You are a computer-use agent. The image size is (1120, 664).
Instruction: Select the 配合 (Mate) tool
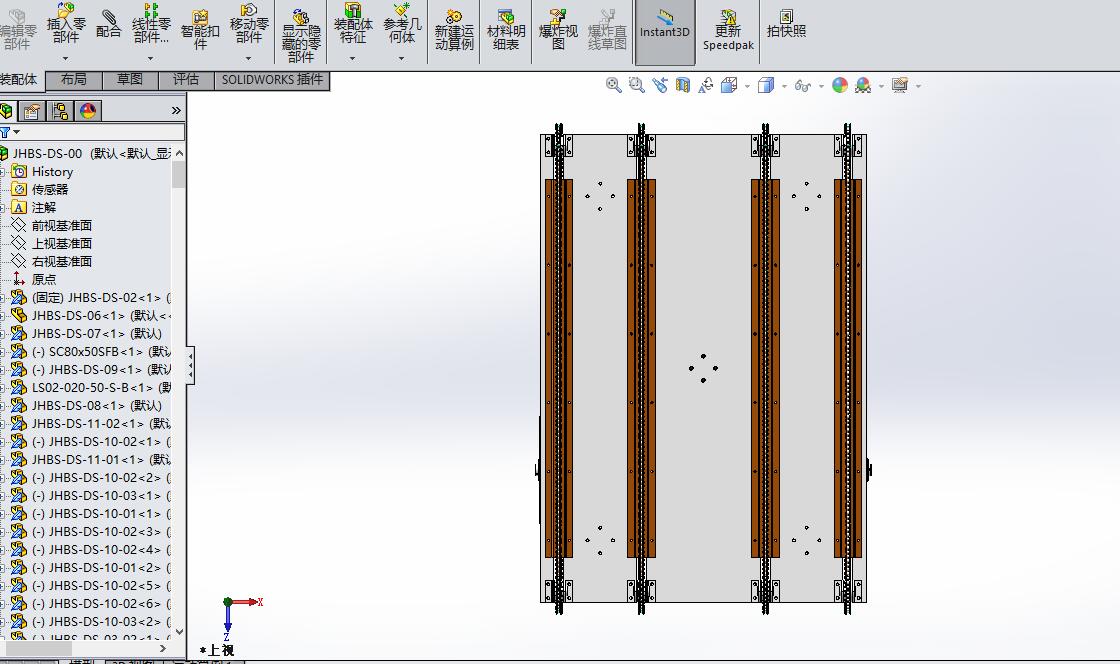click(109, 24)
